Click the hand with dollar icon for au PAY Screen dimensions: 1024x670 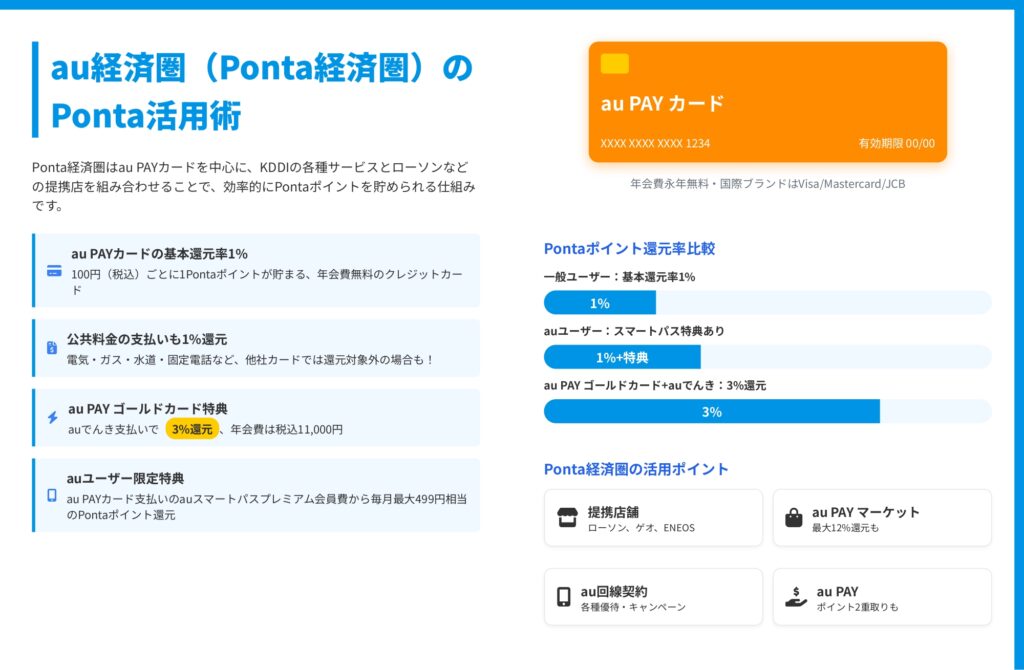(x=796, y=597)
